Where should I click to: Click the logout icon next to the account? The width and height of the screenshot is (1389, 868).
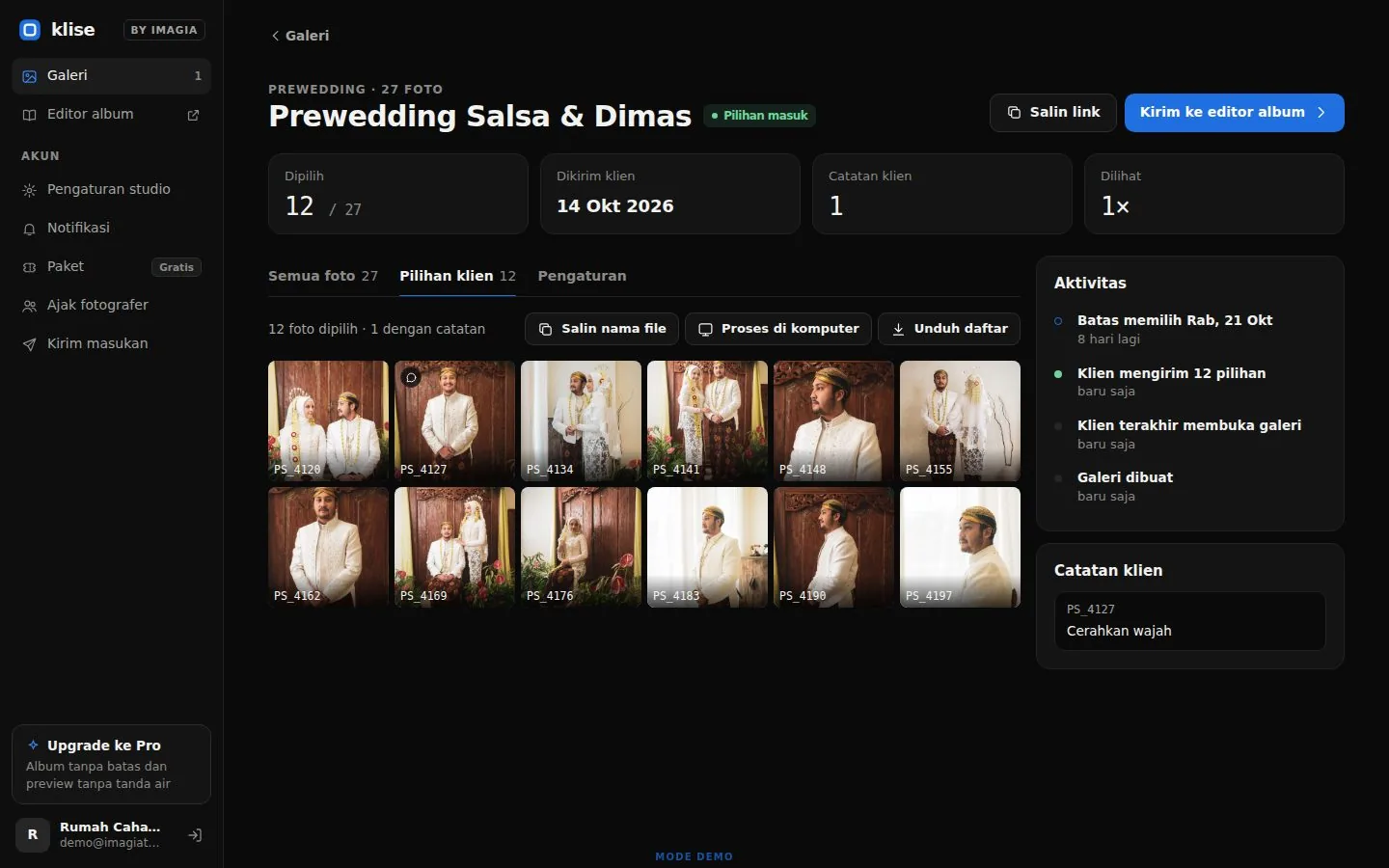click(195, 835)
